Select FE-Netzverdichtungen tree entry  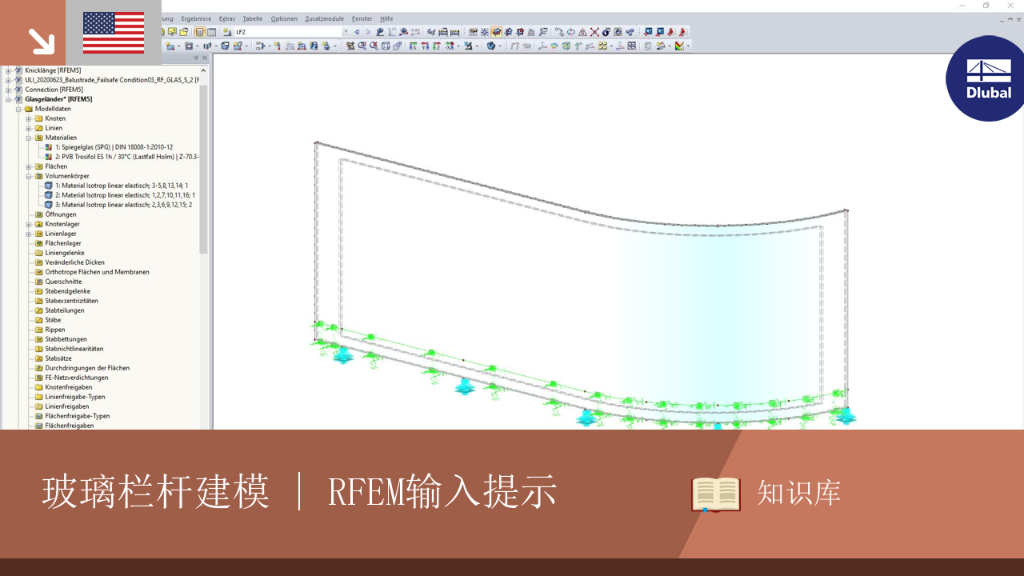[76, 377]
